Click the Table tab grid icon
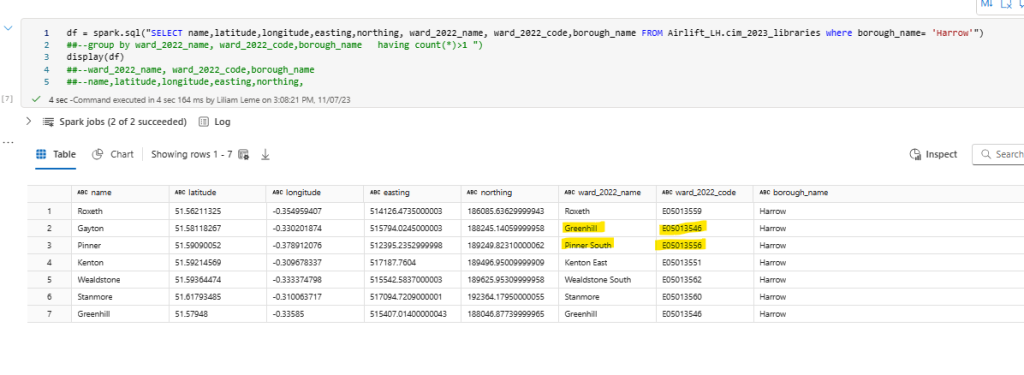 [x=41, y=154]
